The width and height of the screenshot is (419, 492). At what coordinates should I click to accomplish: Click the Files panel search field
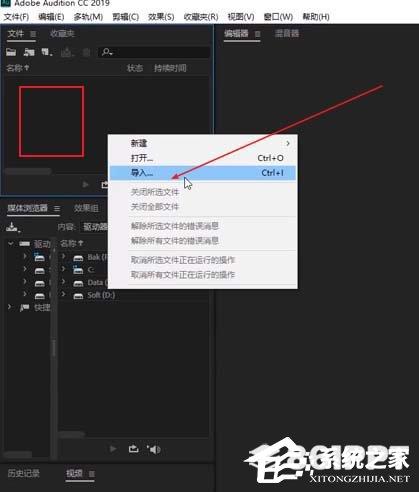coord(154,52)
